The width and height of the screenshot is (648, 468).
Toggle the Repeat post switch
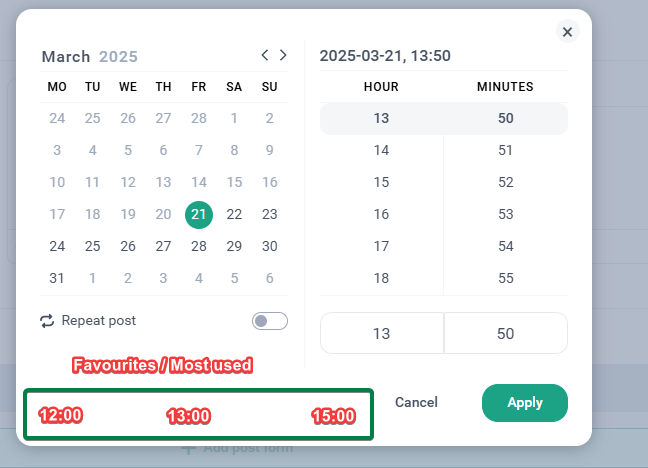pos(270,321)
